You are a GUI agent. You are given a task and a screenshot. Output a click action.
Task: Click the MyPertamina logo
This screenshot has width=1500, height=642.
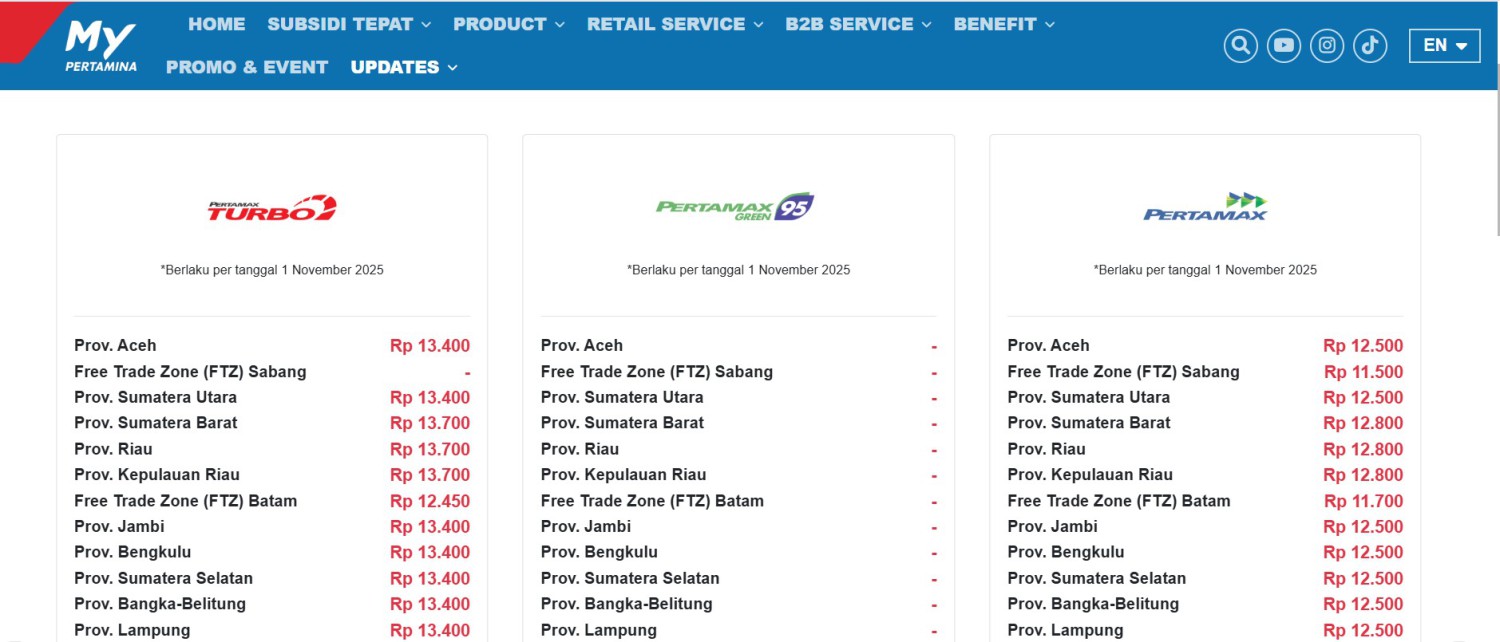pos(100,45)
